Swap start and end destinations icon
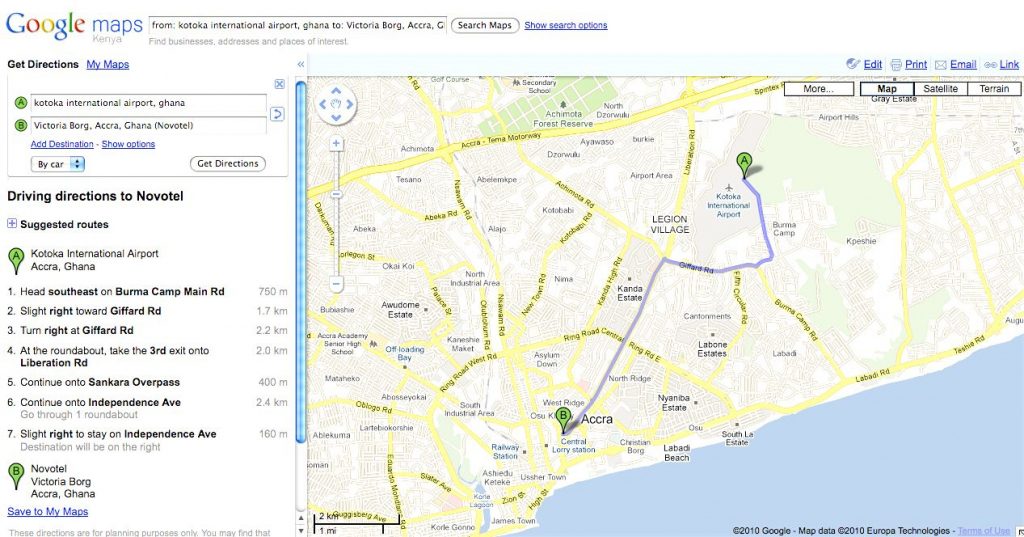The width and height of the screenshot is (1024, 537). [x=278, y=114]
